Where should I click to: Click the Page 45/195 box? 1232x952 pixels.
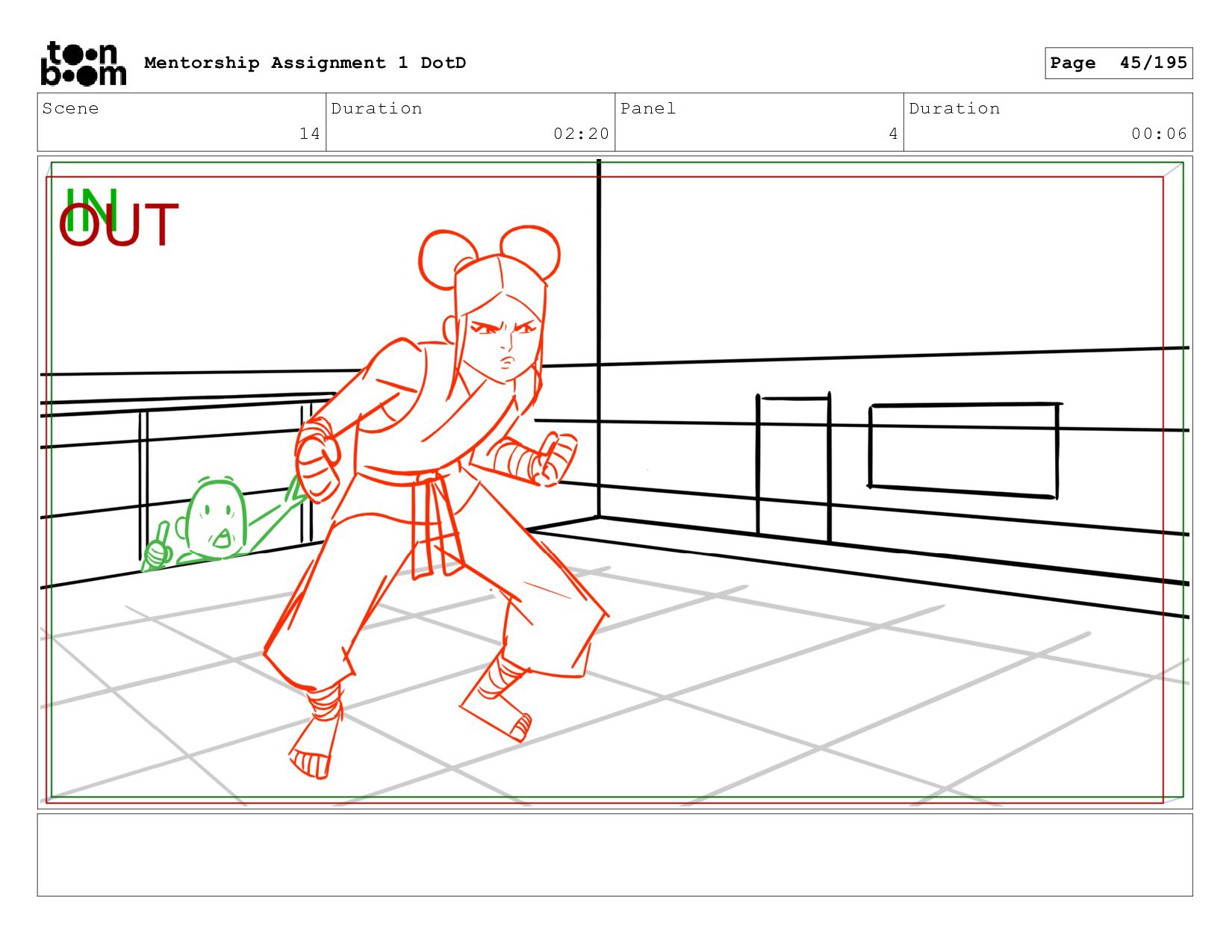1118,63
